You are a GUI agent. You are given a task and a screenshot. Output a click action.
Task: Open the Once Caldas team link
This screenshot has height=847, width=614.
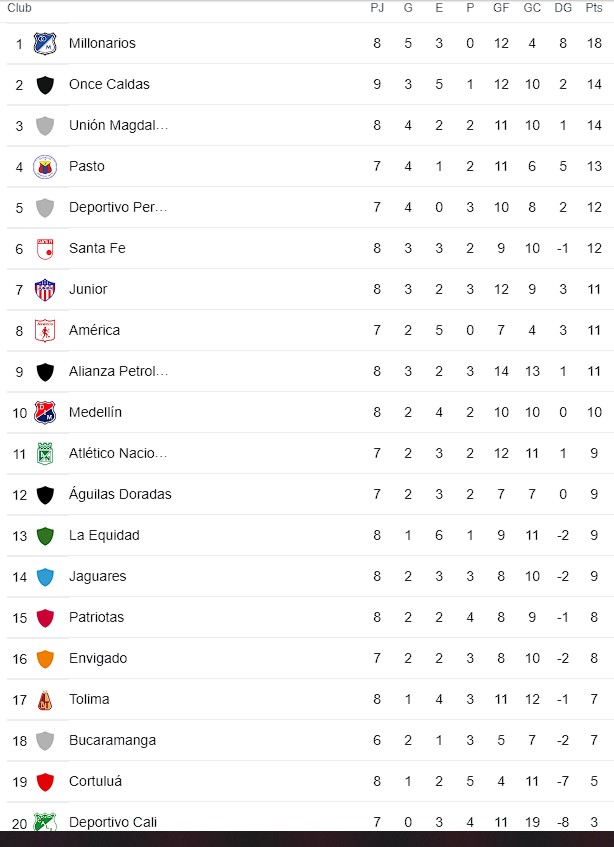(109, 84)
